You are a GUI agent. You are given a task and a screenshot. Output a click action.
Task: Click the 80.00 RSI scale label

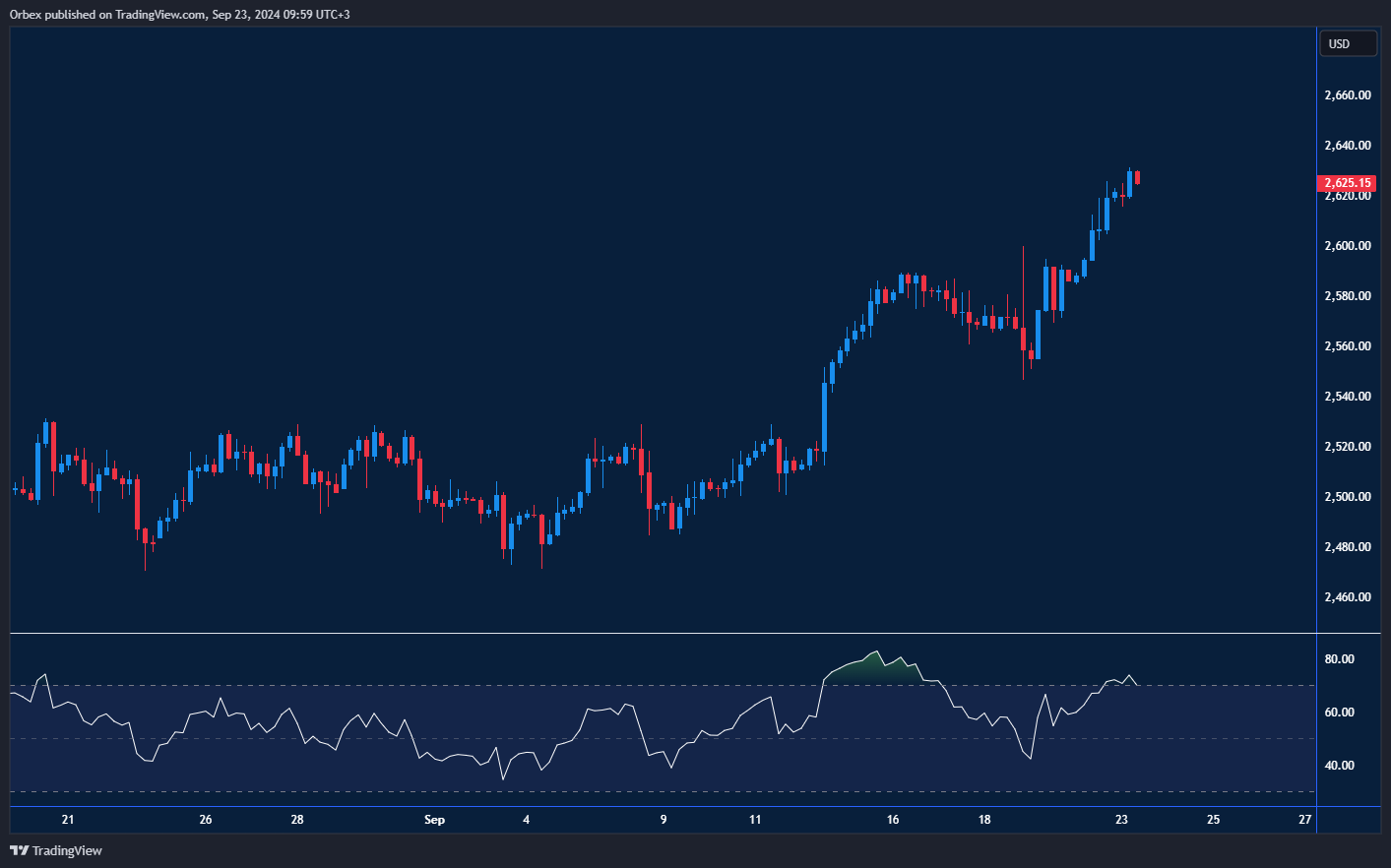1339,659
